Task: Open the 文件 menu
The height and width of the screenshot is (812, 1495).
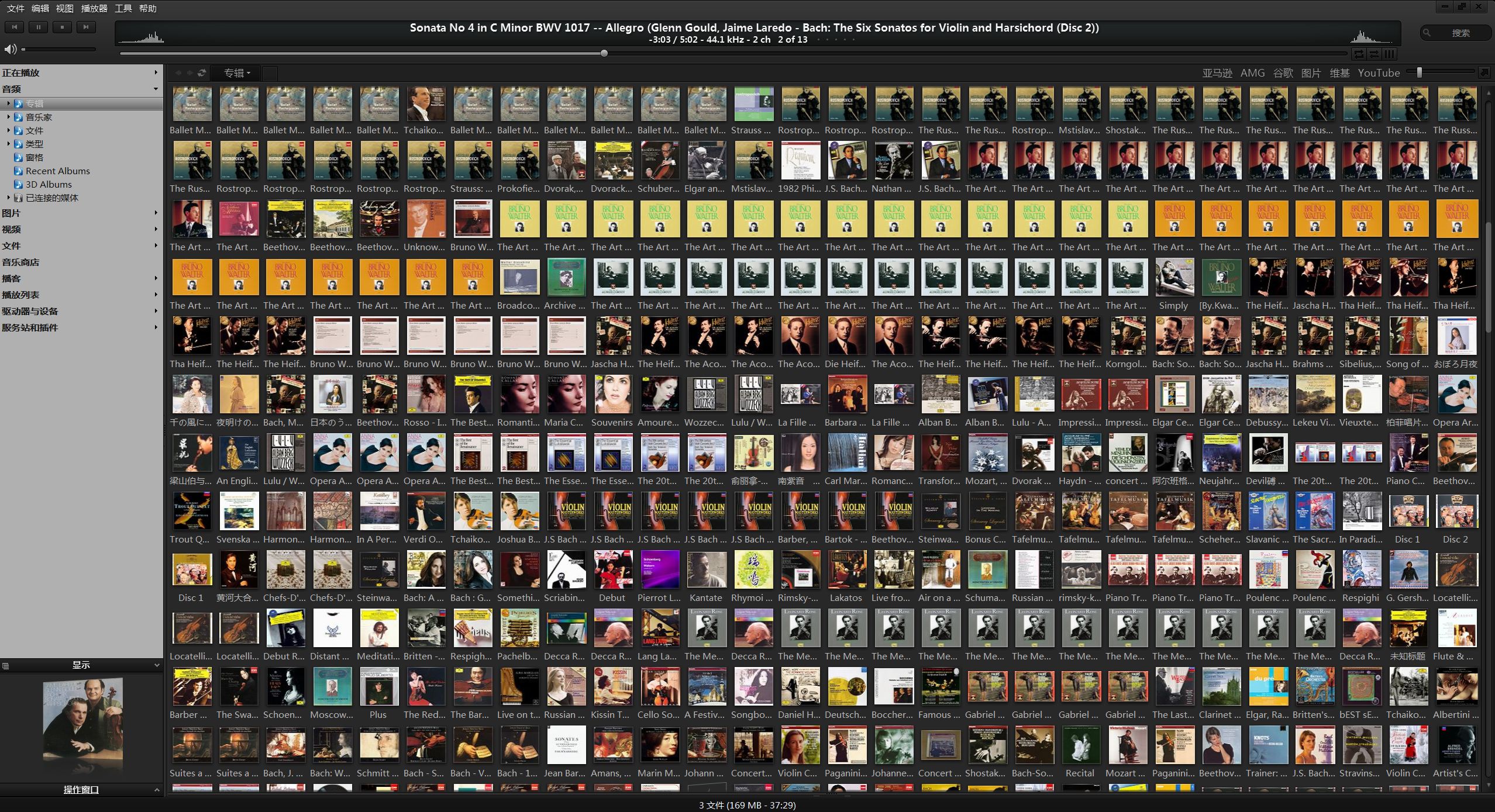Action: coord(16,8)
